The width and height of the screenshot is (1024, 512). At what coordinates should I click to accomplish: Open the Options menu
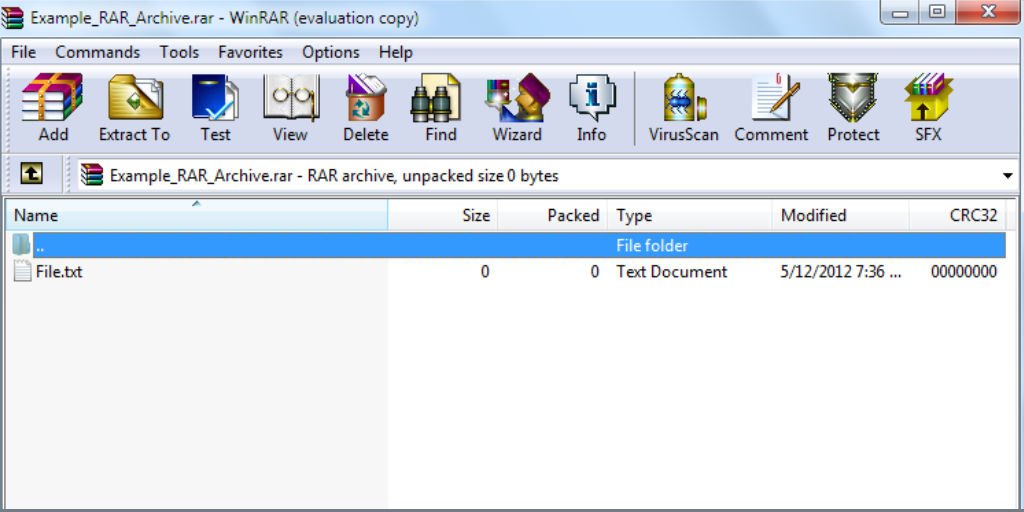pos(330,52)
